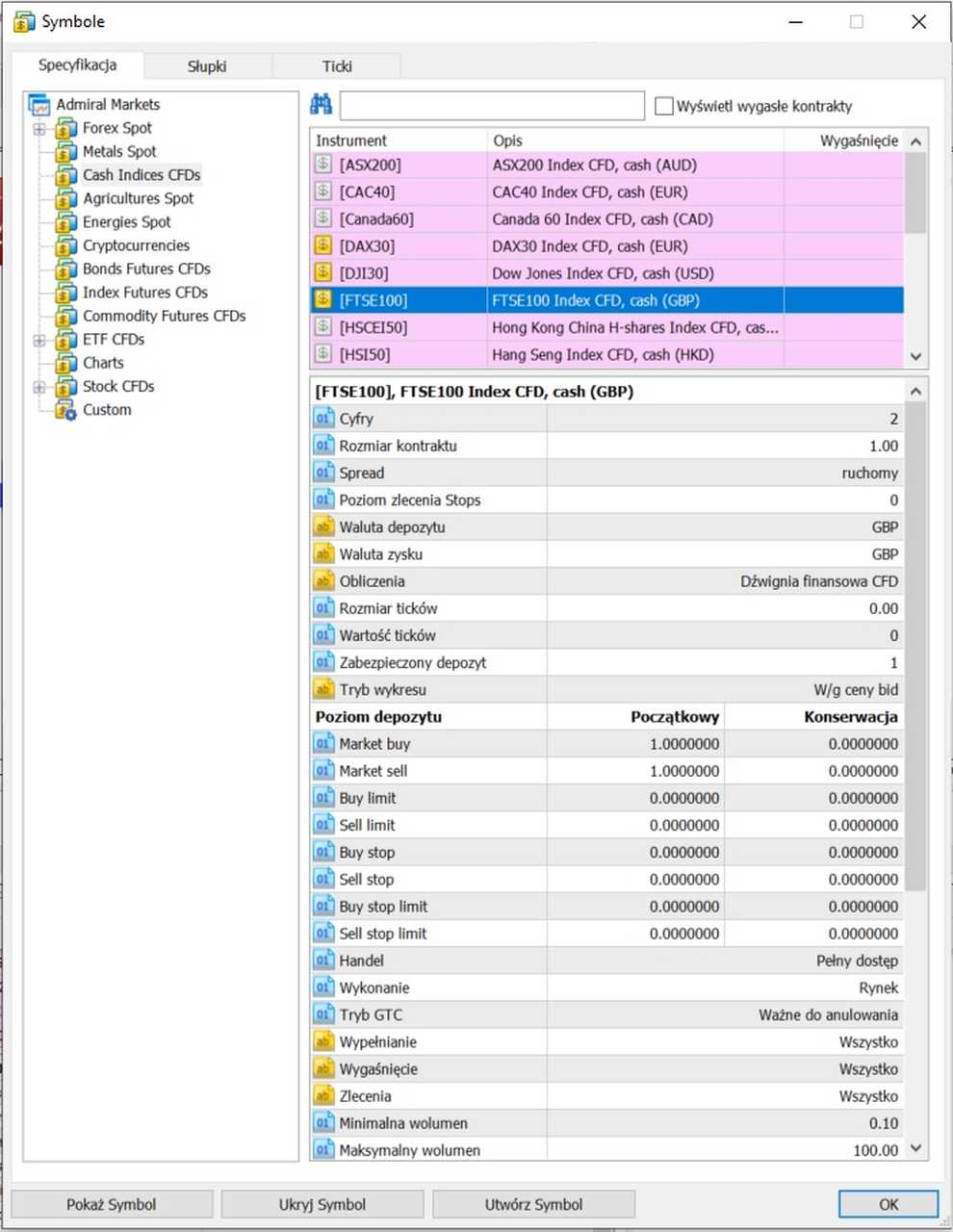Select the Index Futures CFDs category
The image size is (953, 1232).
tap(144, 293)
